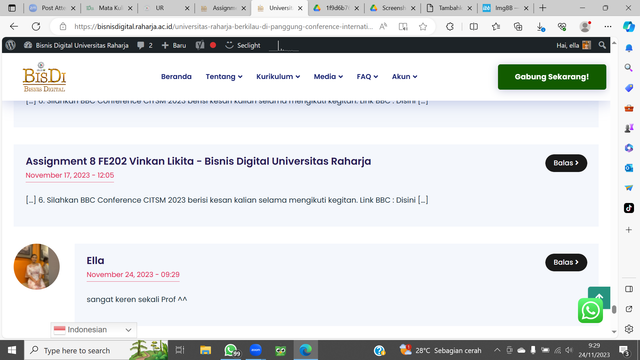The width and height of the screenshot is (640, 360).
Task: Expand the Kurikulum dropdown menu
Action: (x=278, y=77)
